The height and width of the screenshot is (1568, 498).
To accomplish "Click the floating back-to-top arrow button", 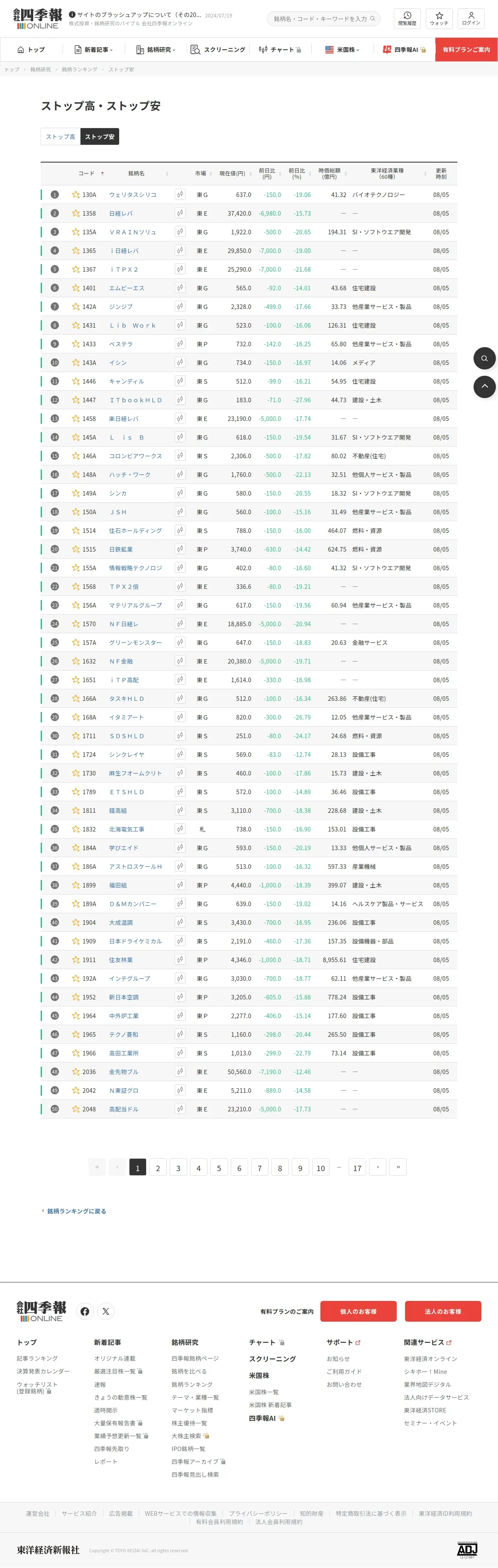I will [x=485, y=387].
